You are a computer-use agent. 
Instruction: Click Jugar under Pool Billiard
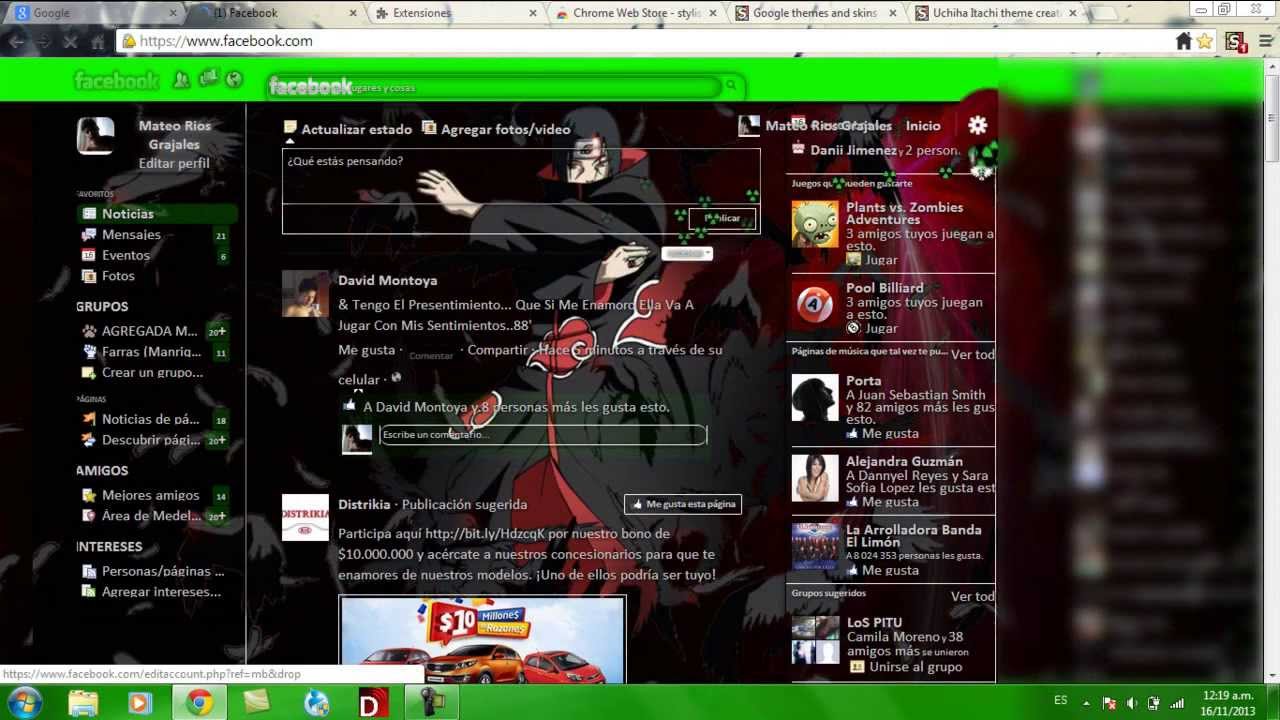(x=881, y=328)
